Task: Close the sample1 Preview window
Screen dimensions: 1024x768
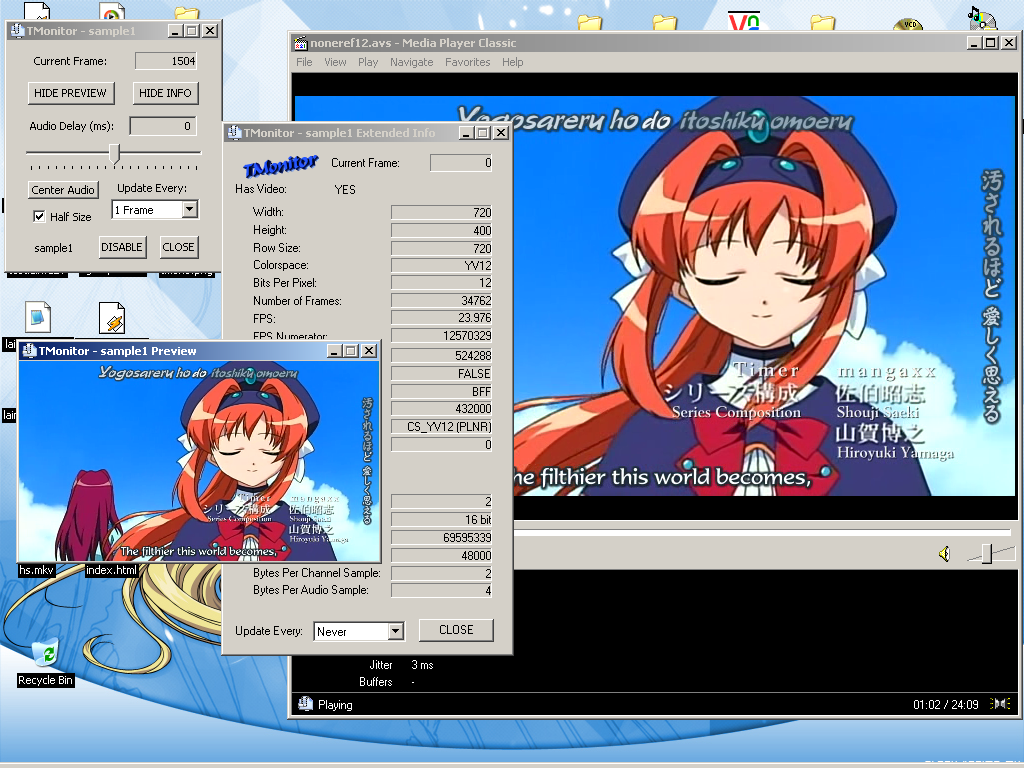Action: click(x=369, y=351)
